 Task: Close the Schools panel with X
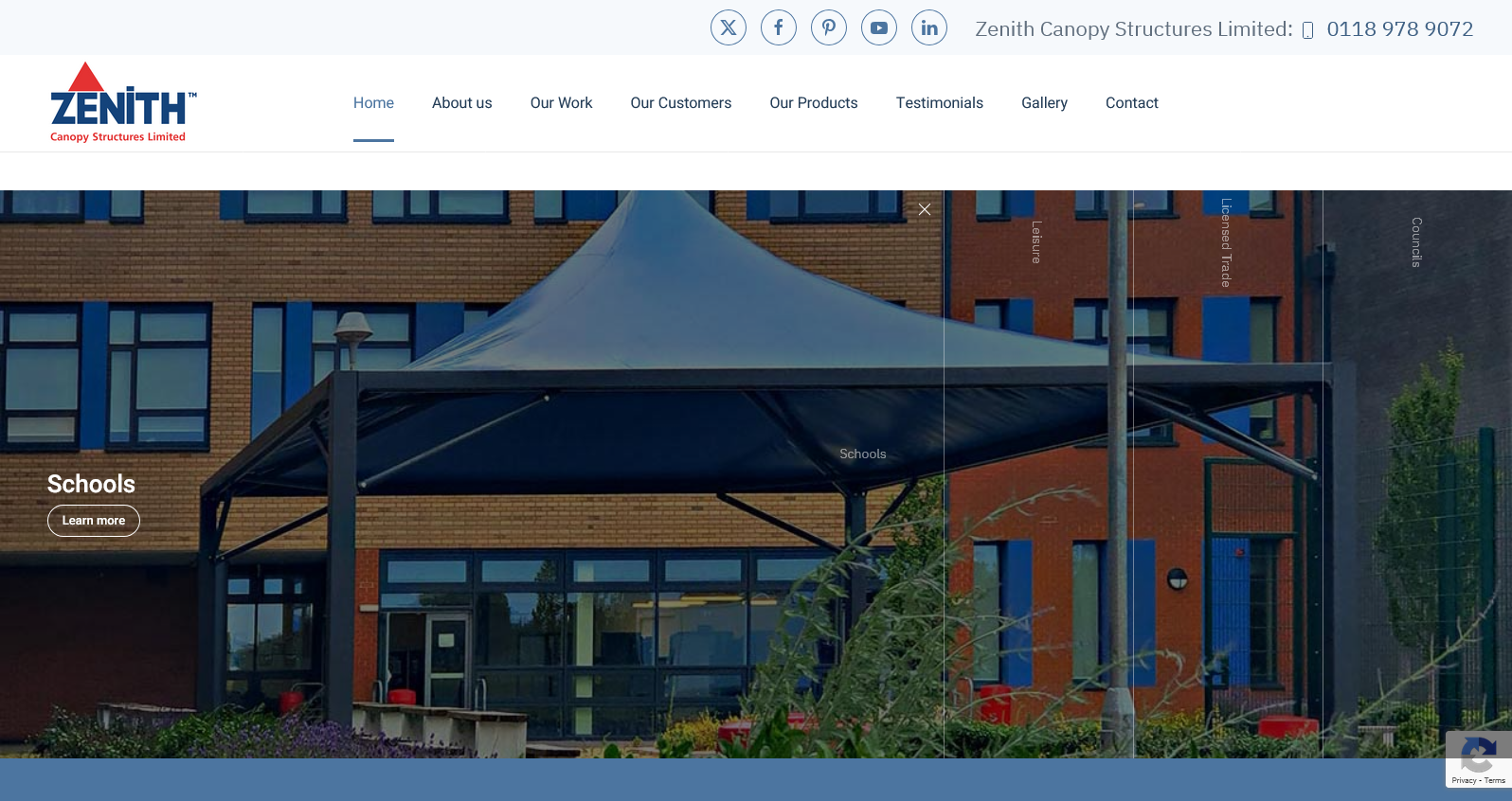924,209
